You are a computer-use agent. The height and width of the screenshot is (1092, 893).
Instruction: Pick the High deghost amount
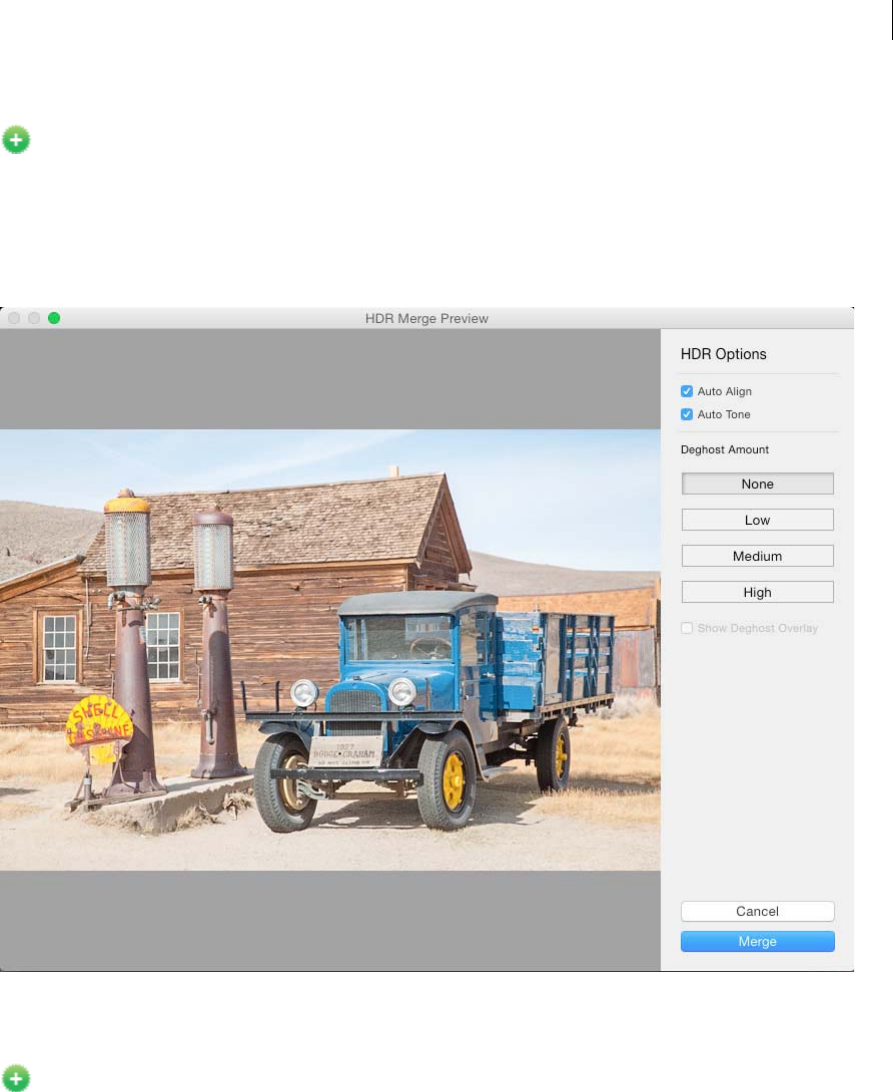point(757,593)
